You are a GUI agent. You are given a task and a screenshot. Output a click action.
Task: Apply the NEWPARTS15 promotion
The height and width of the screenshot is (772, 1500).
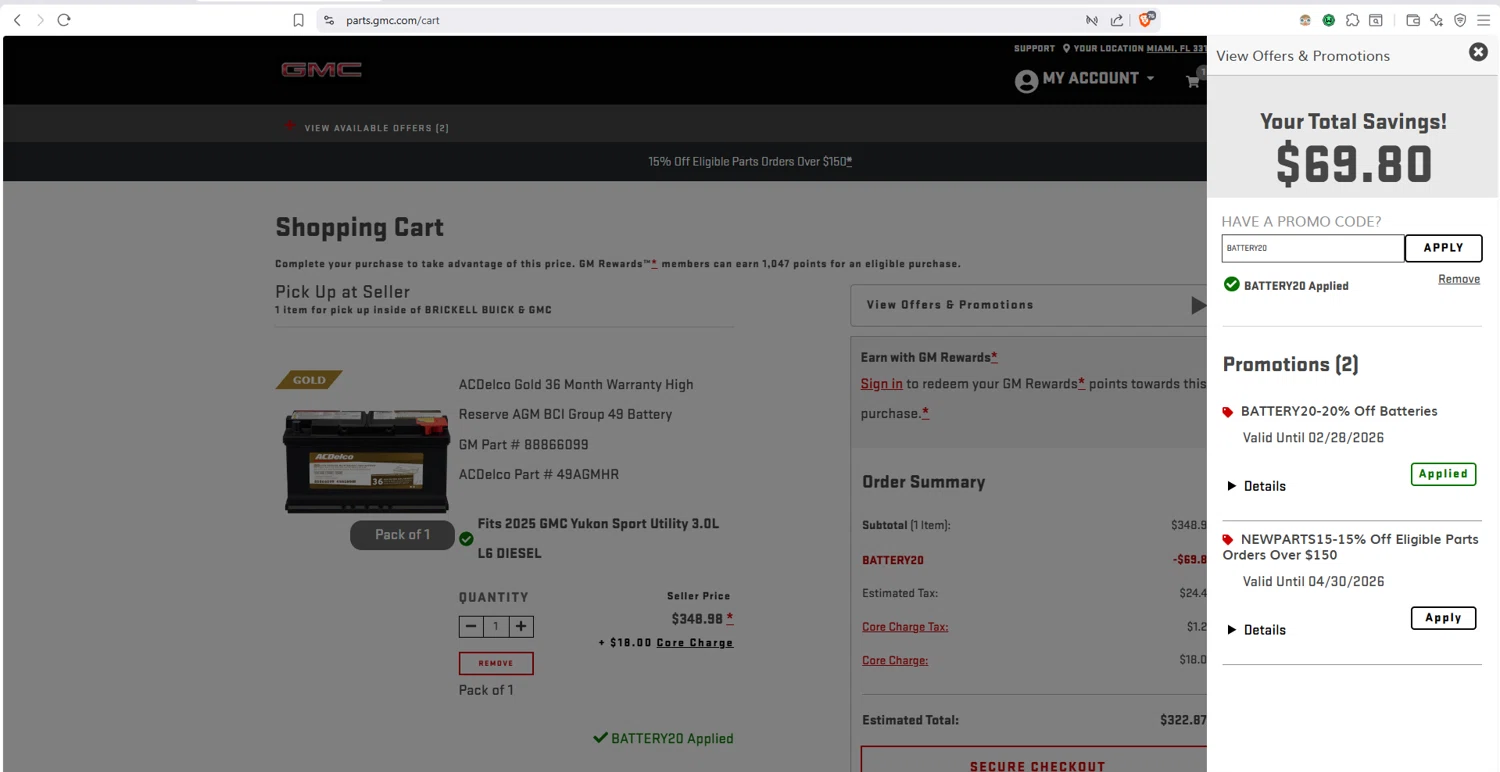tap(1443, 618)
